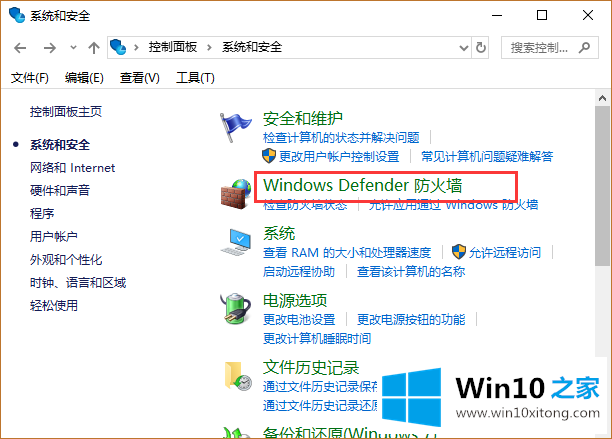This screenshot has width=612, height=439.
Task: Open the 工具(T) menu
Action: (x=195, y=78)
